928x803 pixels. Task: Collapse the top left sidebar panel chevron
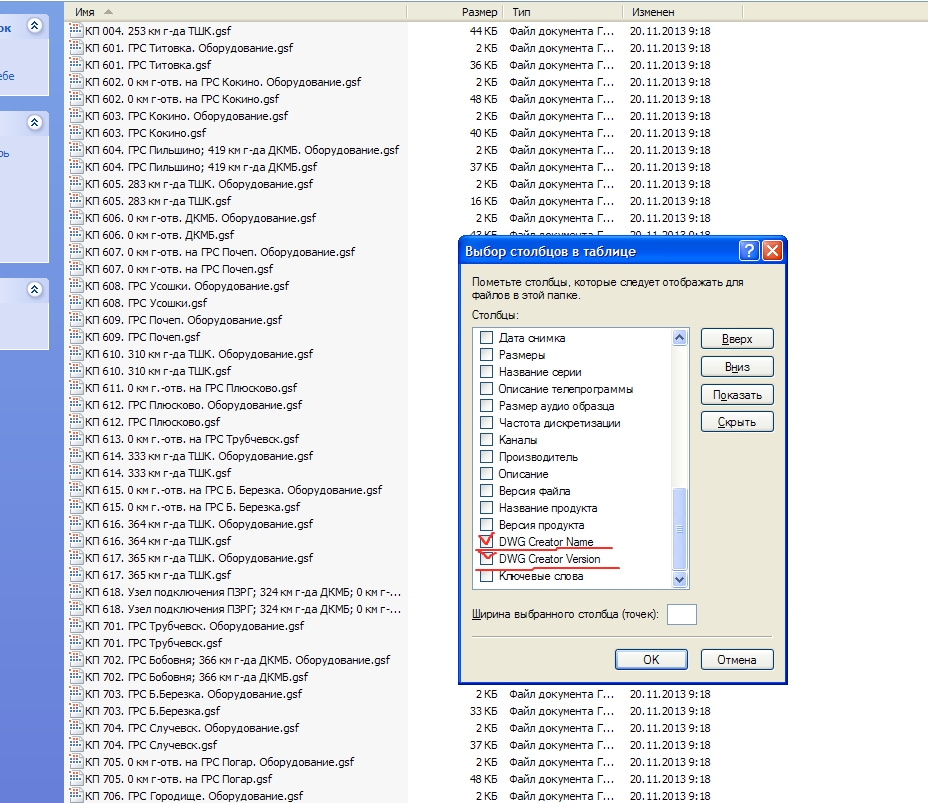35,27
